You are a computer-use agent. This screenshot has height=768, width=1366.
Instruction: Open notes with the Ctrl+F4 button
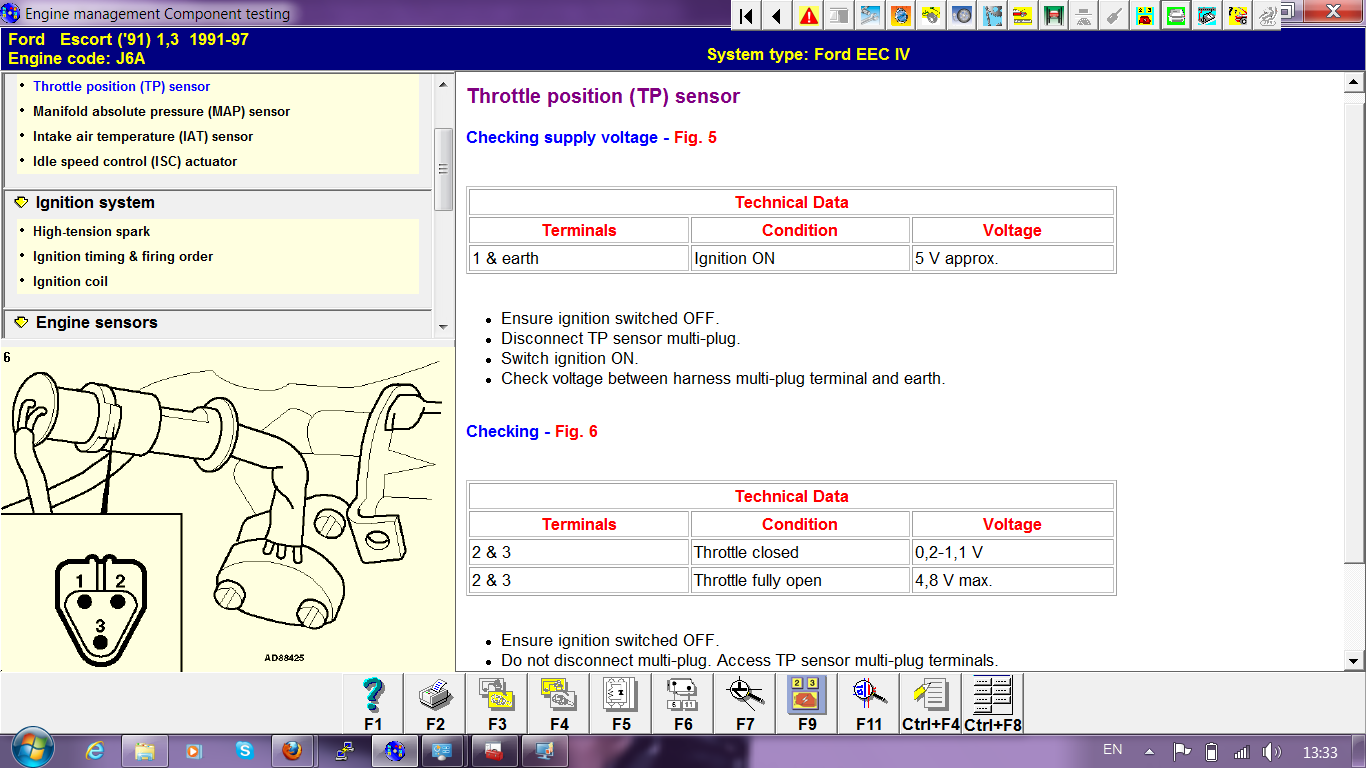(x=931, y=704)
